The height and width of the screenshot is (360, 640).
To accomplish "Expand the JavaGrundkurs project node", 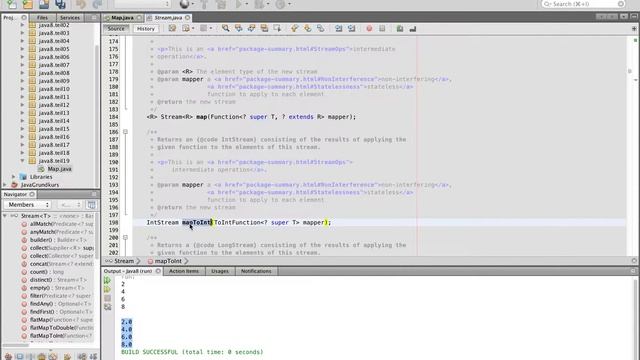I will pyautogui.click(x=5, y=184).
